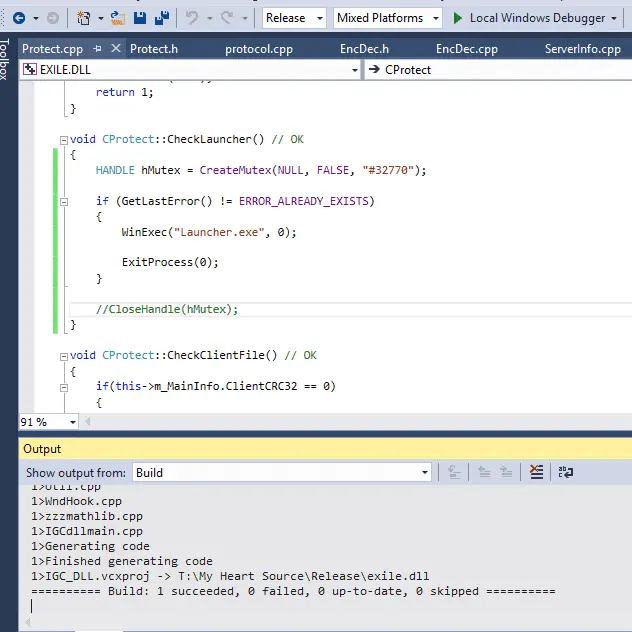The width and height of the screenshot is (632, 632).
Task: Click the zzzmathlib.cpp output line
Action: [87, 516]
